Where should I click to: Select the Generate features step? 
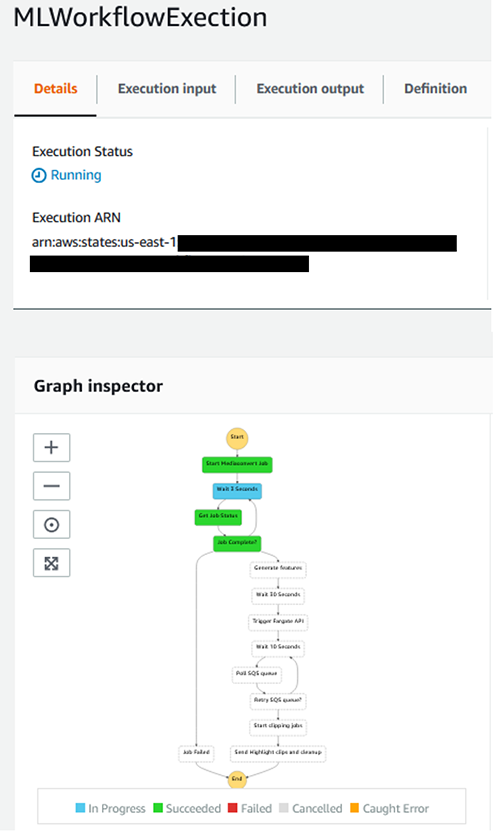[x=278, y=569]
